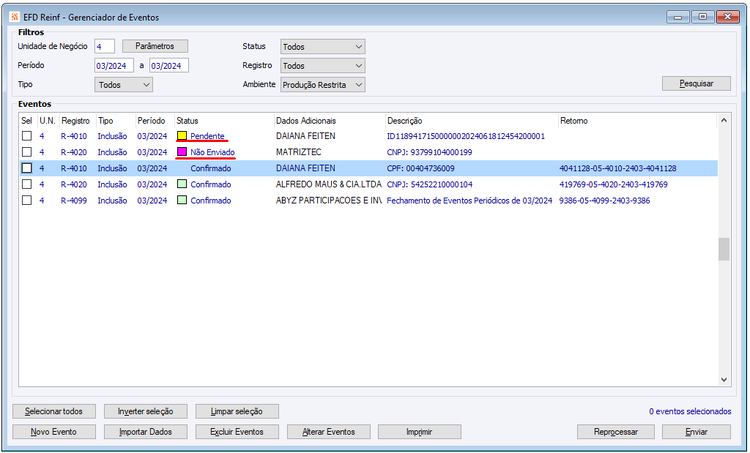Click the Retorno column header

click(x=574, y=121)
